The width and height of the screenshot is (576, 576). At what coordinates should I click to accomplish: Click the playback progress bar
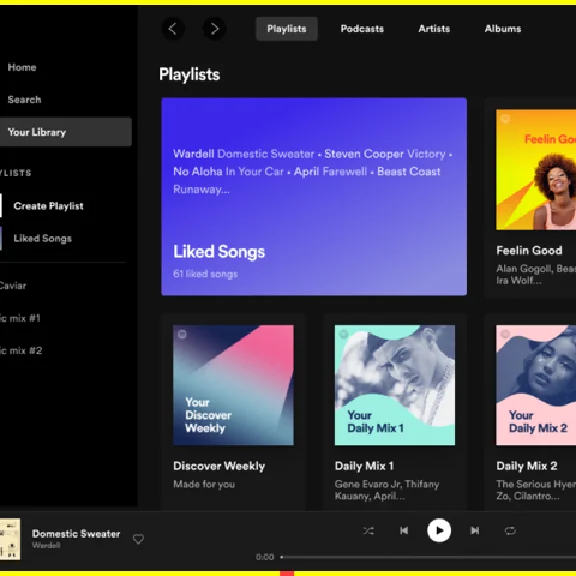(x=428, y=557)
